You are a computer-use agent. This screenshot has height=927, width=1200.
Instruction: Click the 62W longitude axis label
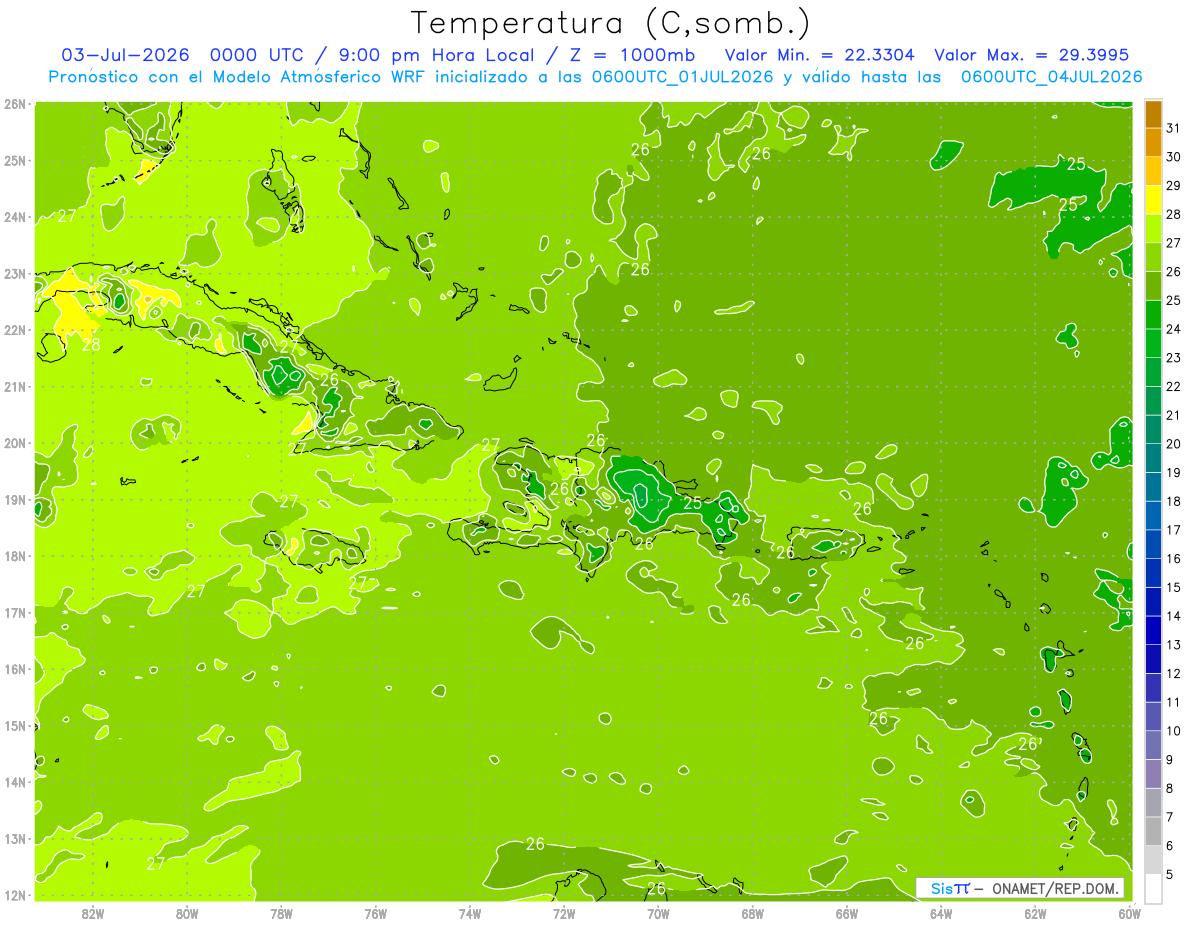tap(1036, 913)
